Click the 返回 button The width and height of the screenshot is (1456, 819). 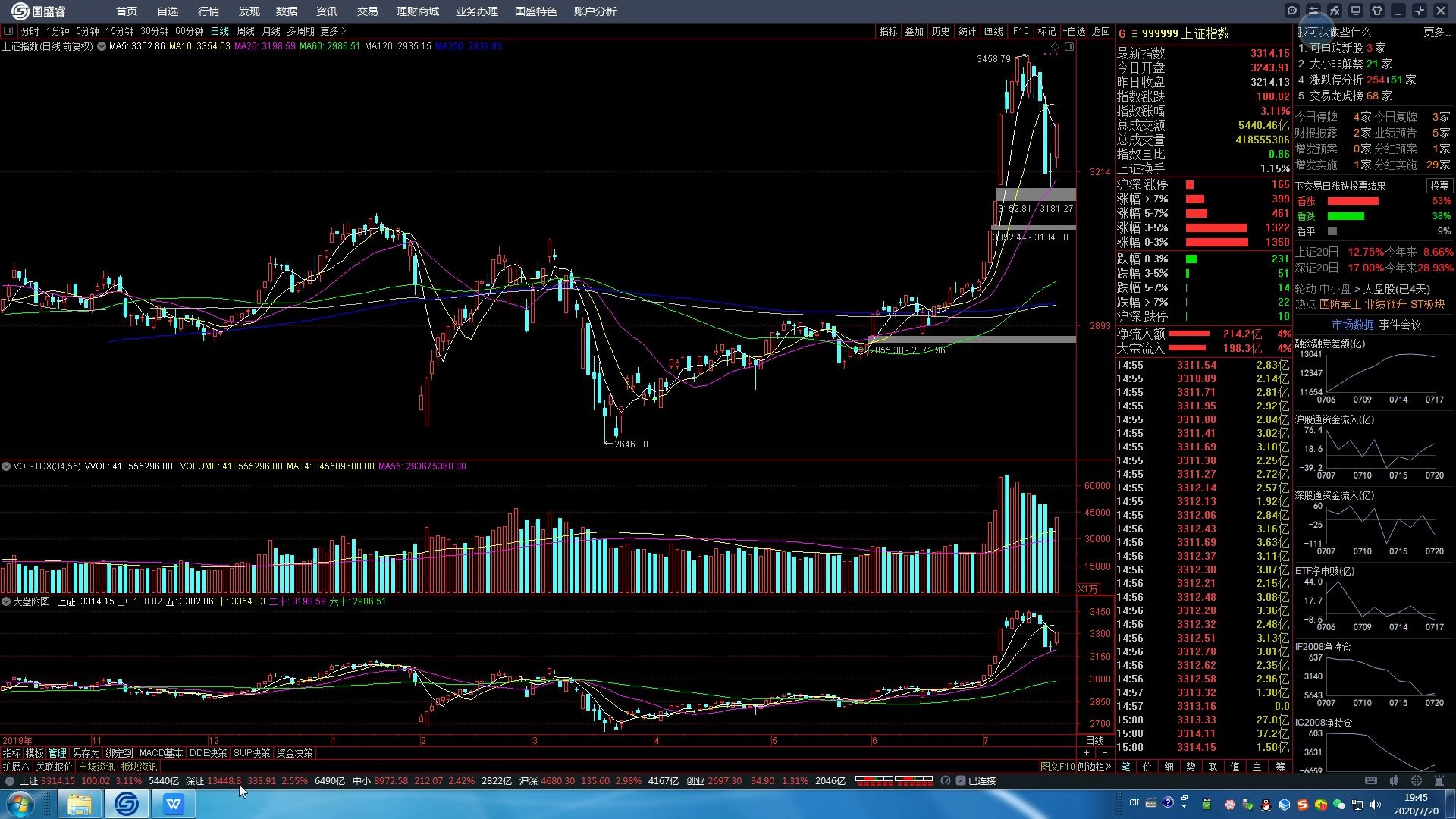1101,31
